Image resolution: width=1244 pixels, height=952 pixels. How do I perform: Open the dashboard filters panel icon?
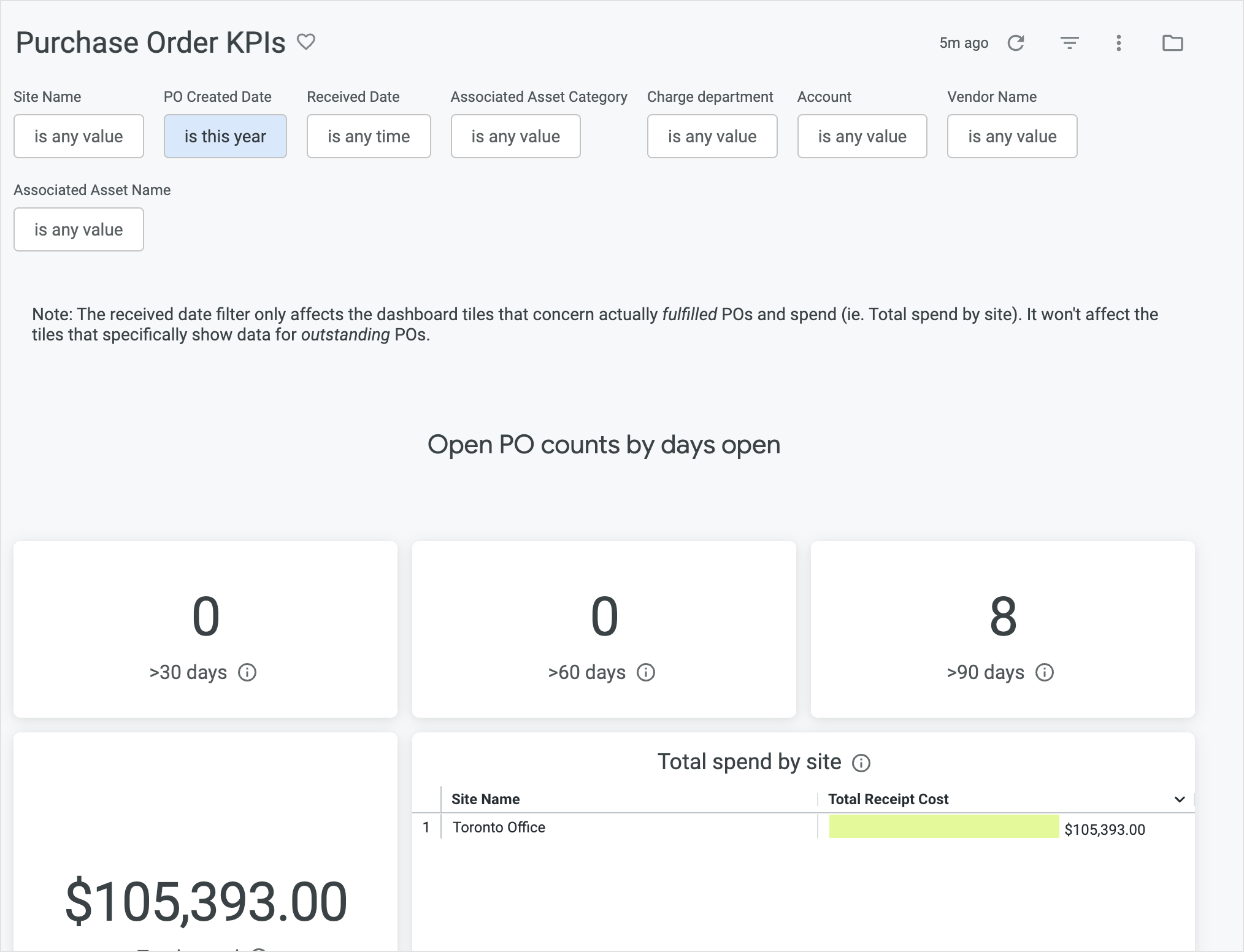pos(1069,42)
